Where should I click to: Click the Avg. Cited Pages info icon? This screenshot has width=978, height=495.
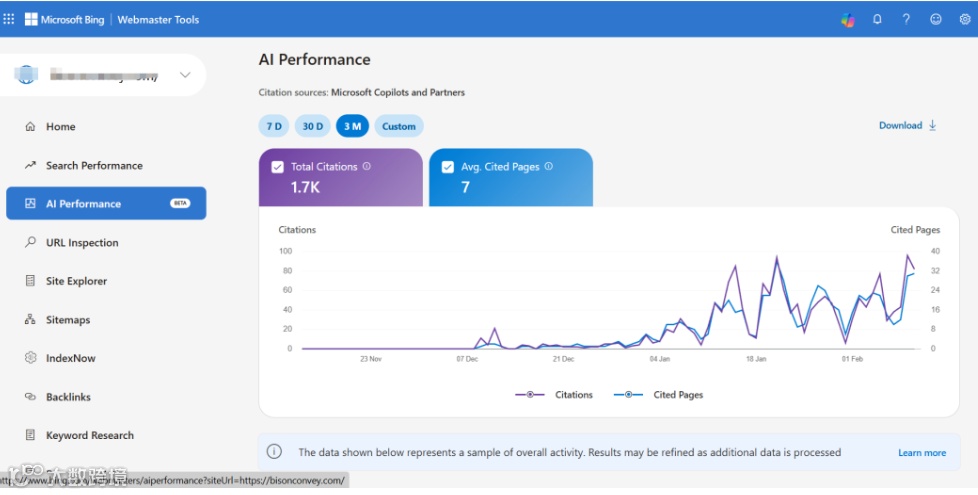pos(549,167)
